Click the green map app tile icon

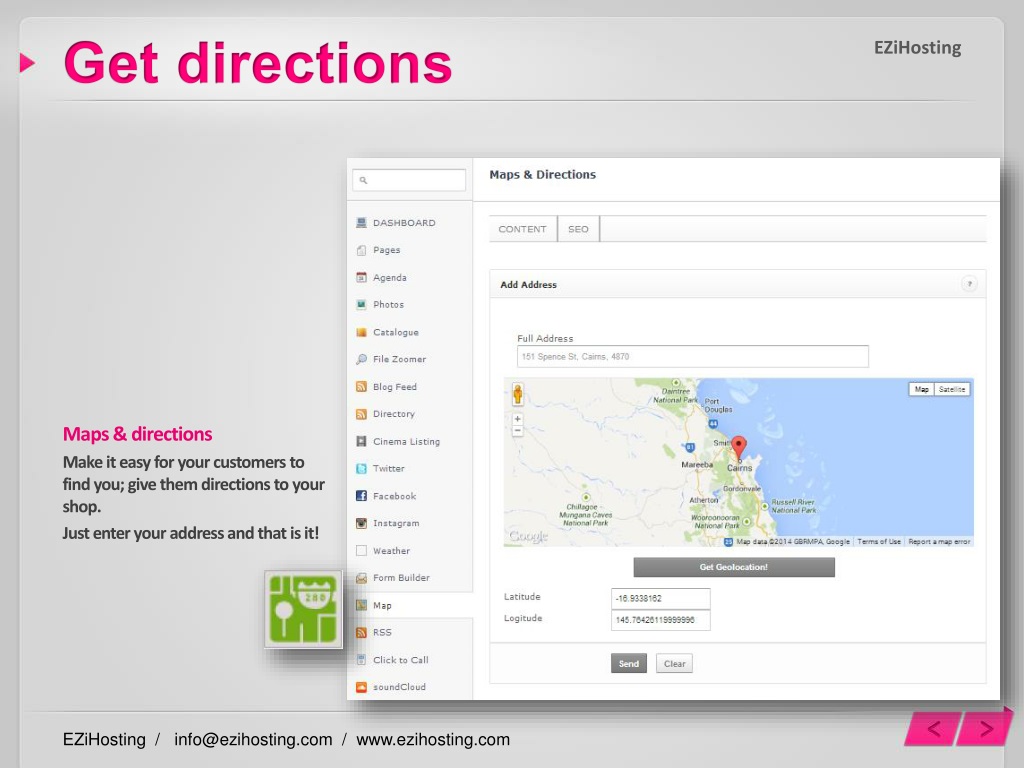pos(304,609)
